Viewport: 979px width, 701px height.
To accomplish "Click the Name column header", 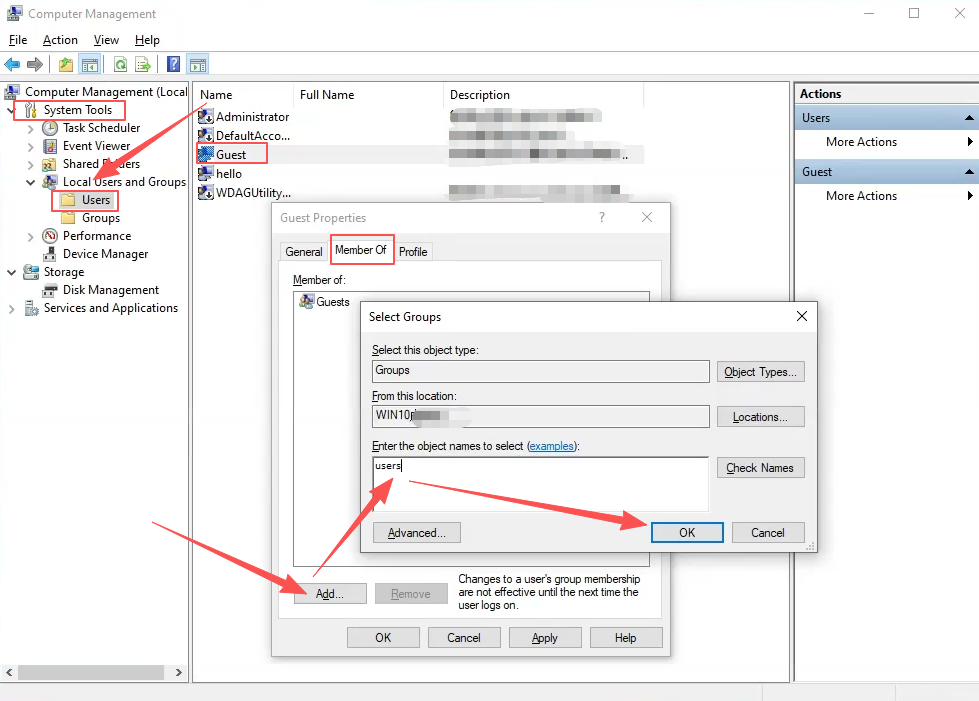I will 244,95.
